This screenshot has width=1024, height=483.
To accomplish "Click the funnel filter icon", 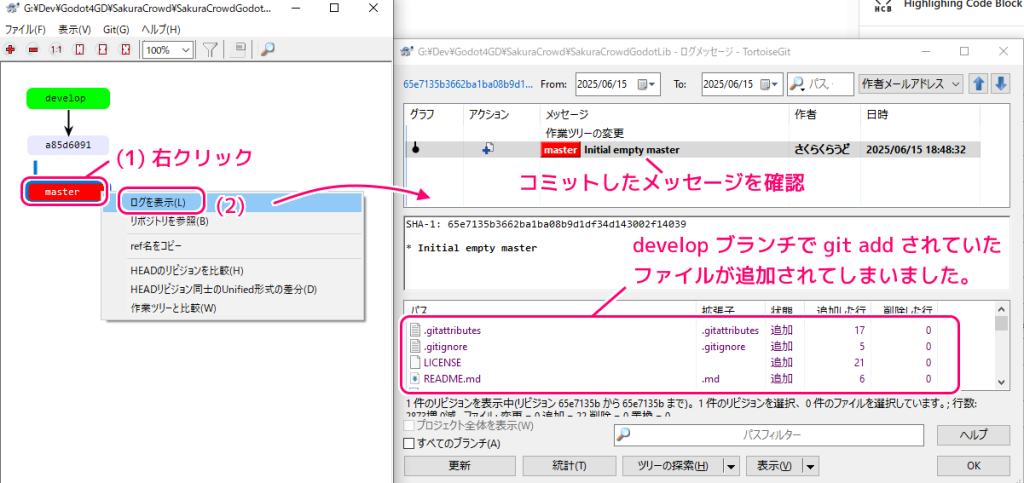I will pos(210,50).
